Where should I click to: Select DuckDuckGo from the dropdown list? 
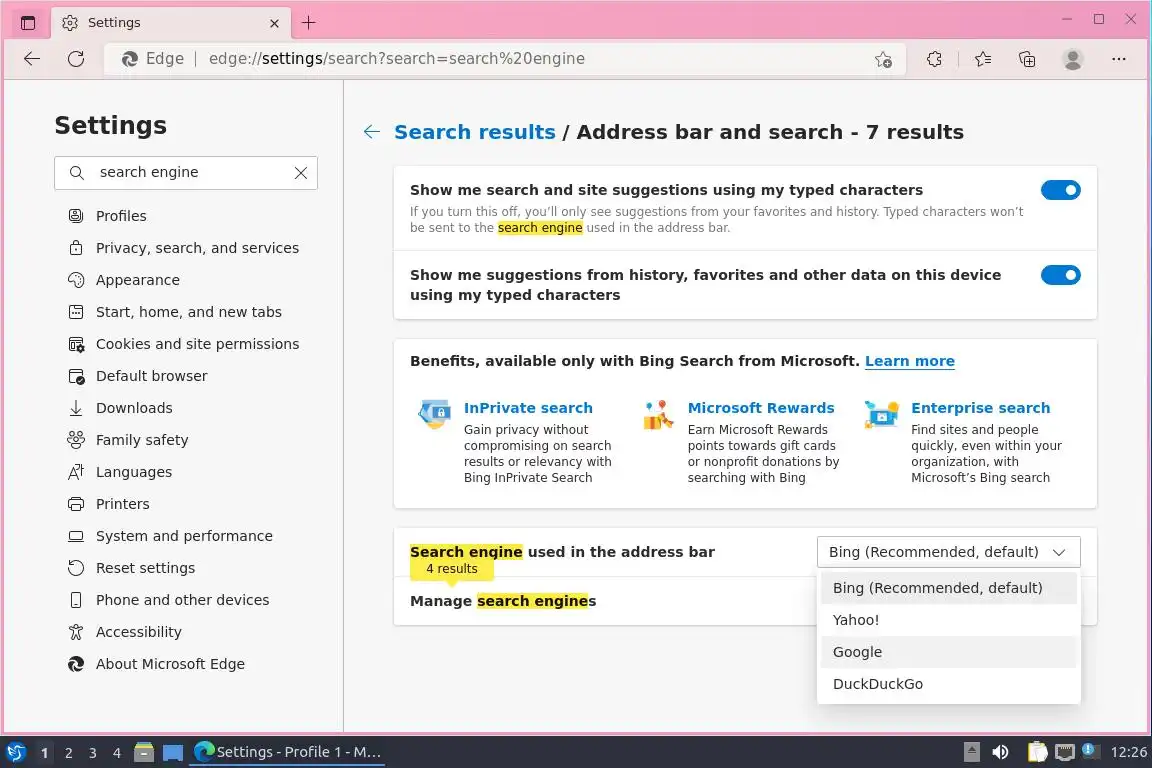(x=948, y=683)
